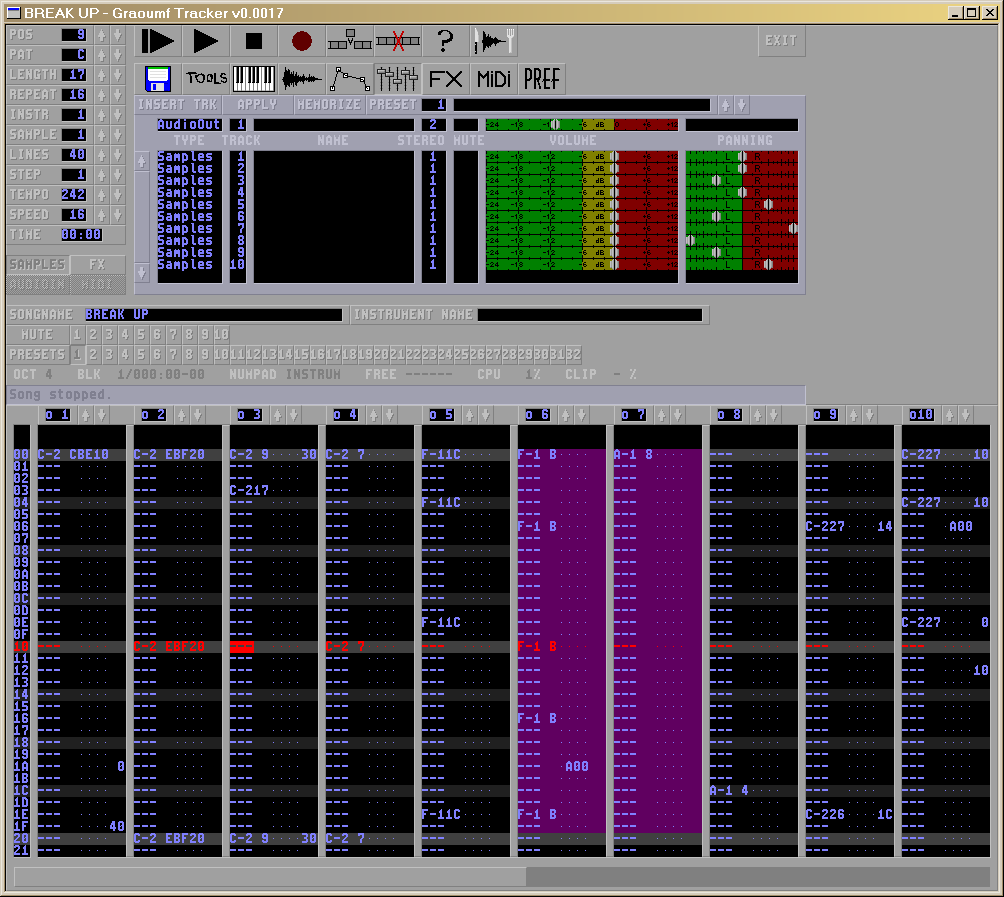
Task: Mute track 5 in MUTE row
Action: pyautogui.click(x=141, y=334)
